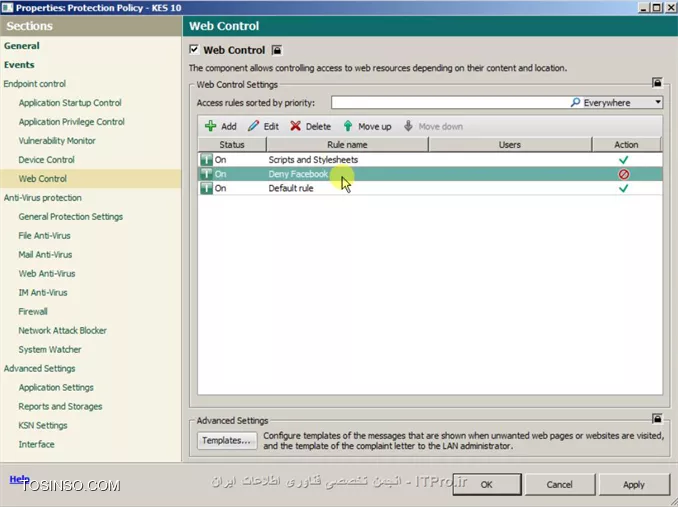
Task: Select Deny Facebook rule name
Action: click(x=298, y=174)
